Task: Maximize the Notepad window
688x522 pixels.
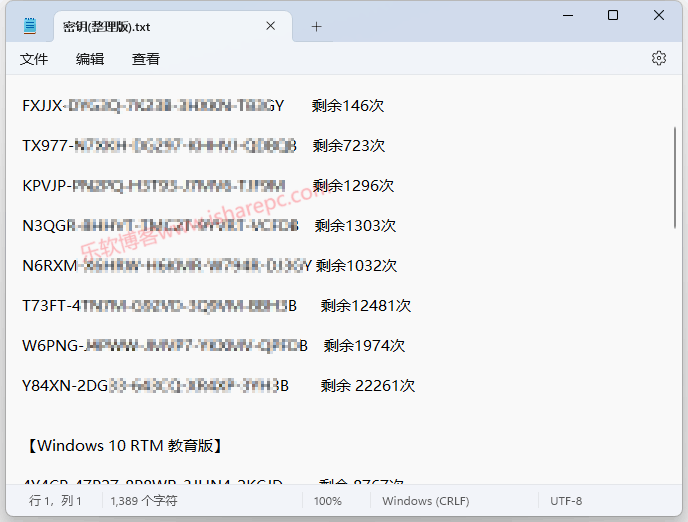Action: coord(613,15)
